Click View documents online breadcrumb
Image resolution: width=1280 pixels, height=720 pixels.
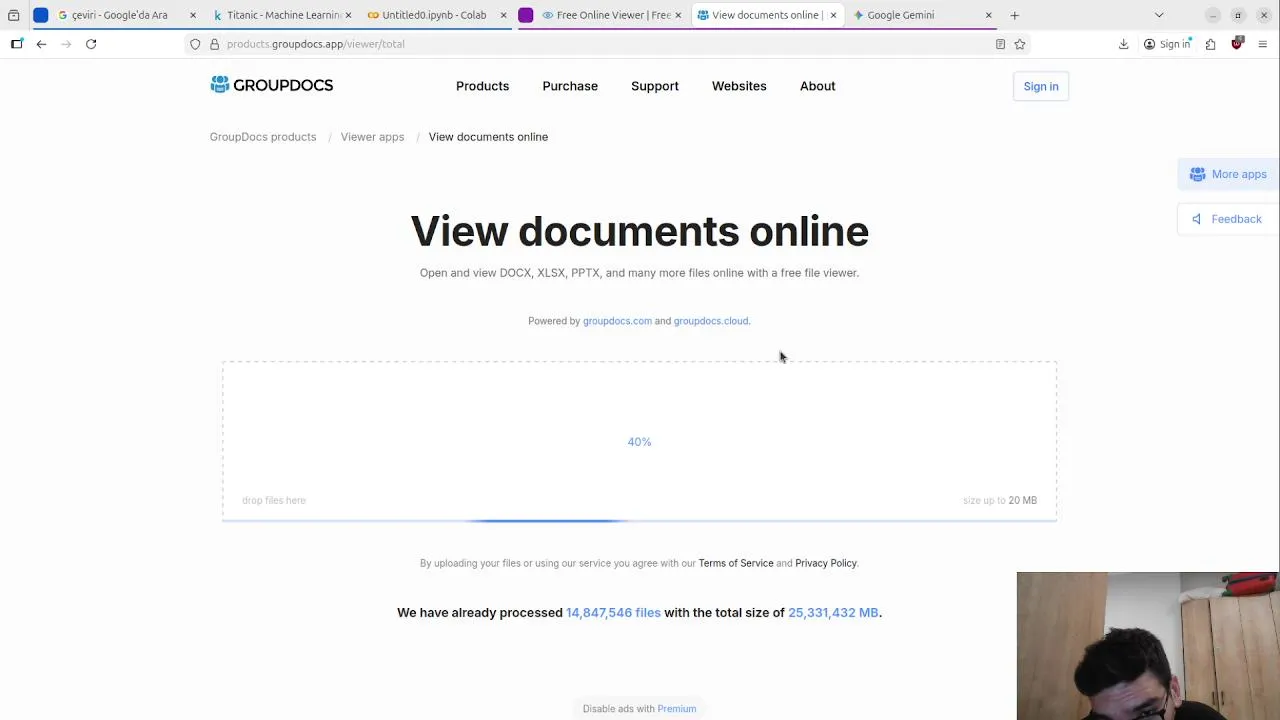(x=488, y=137)
